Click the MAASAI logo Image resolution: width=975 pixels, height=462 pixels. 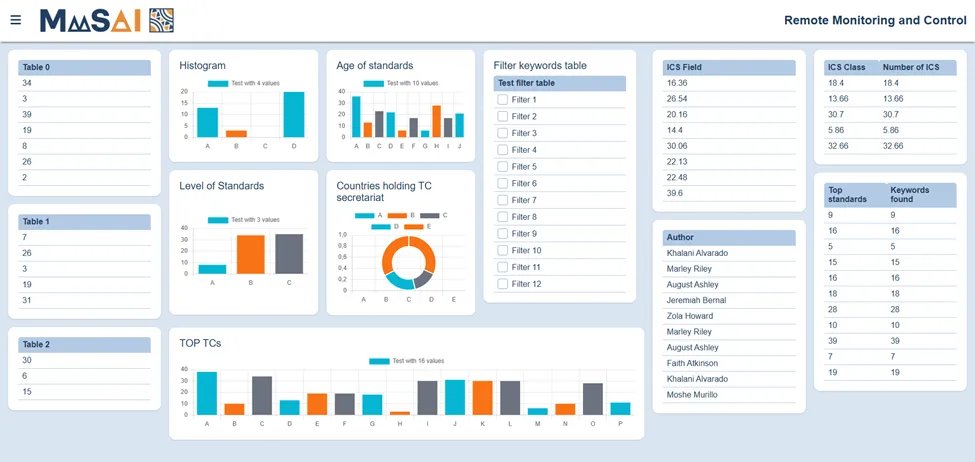click(x=94, y=21)
